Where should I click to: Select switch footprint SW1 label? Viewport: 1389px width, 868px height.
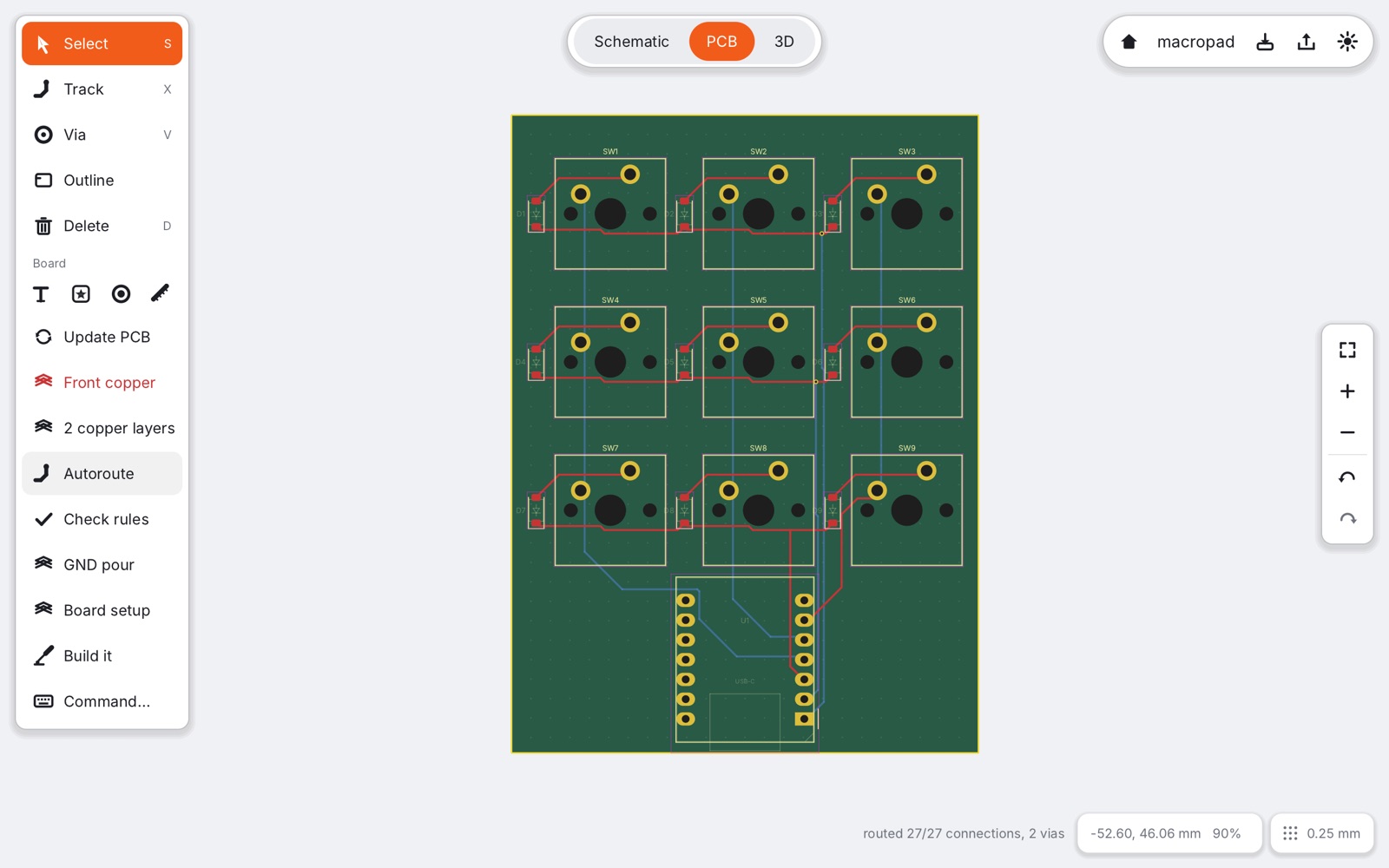click(x=610, y=152)
